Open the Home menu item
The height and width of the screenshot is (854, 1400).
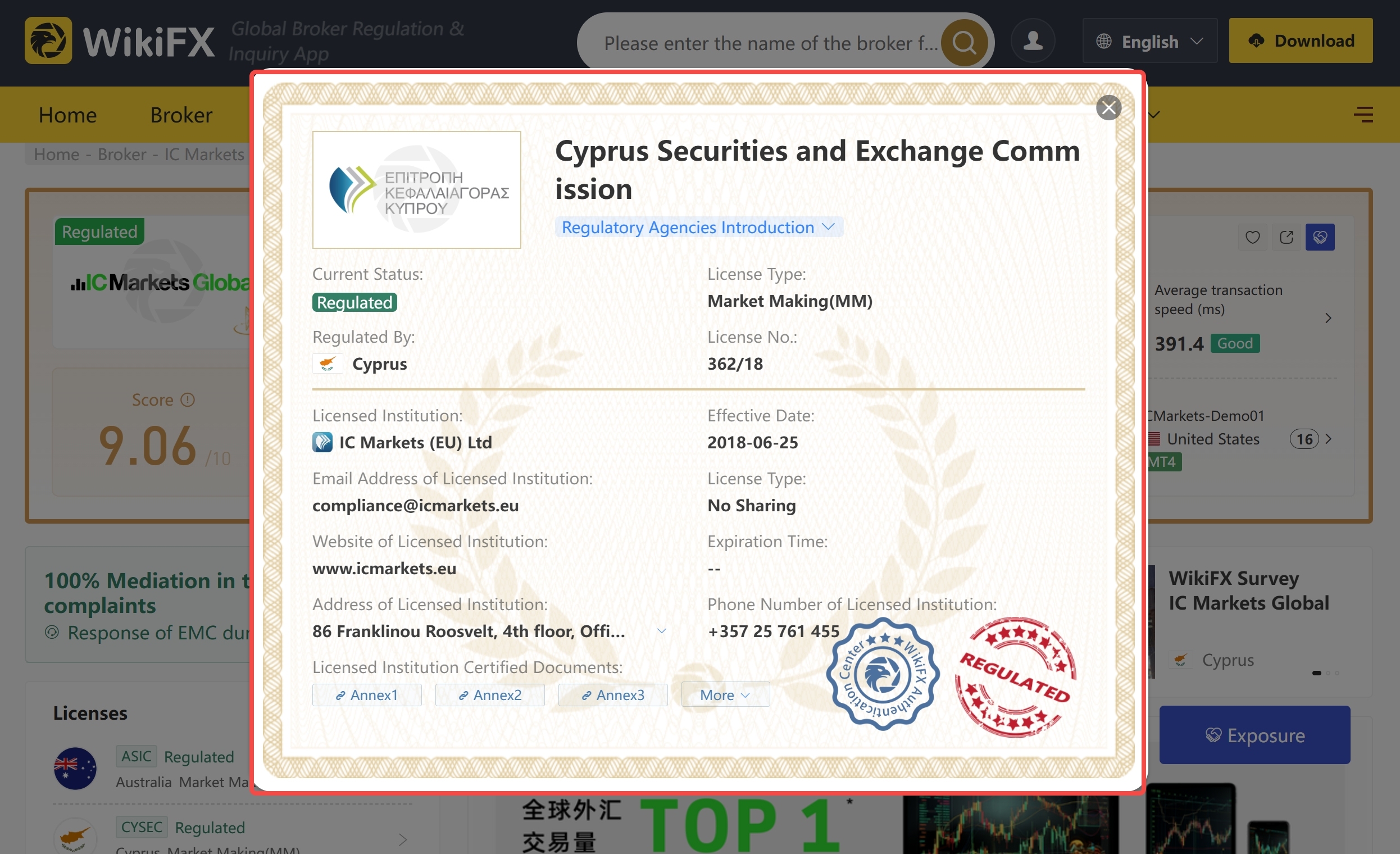pos(67,115)
